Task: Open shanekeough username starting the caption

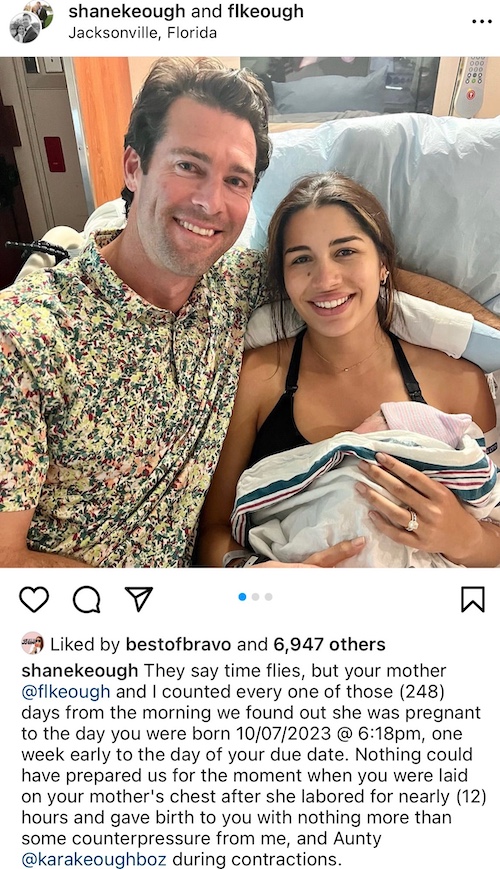Action: click(79, 671)
